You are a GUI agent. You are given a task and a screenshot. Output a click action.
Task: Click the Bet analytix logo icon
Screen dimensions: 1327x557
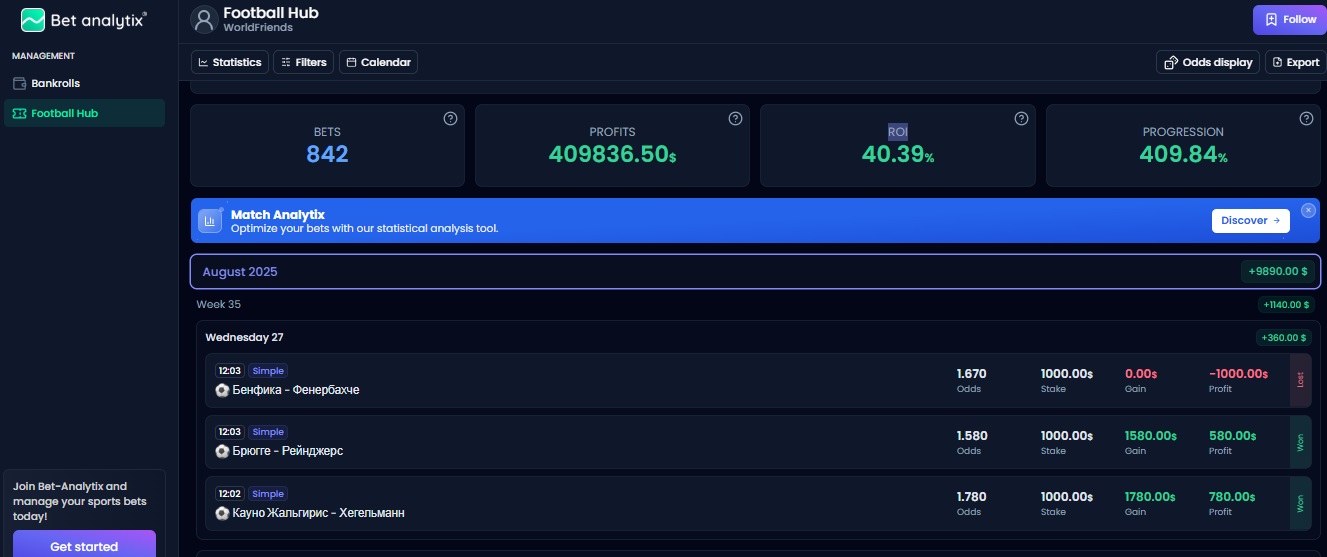[x=33, y=19]
